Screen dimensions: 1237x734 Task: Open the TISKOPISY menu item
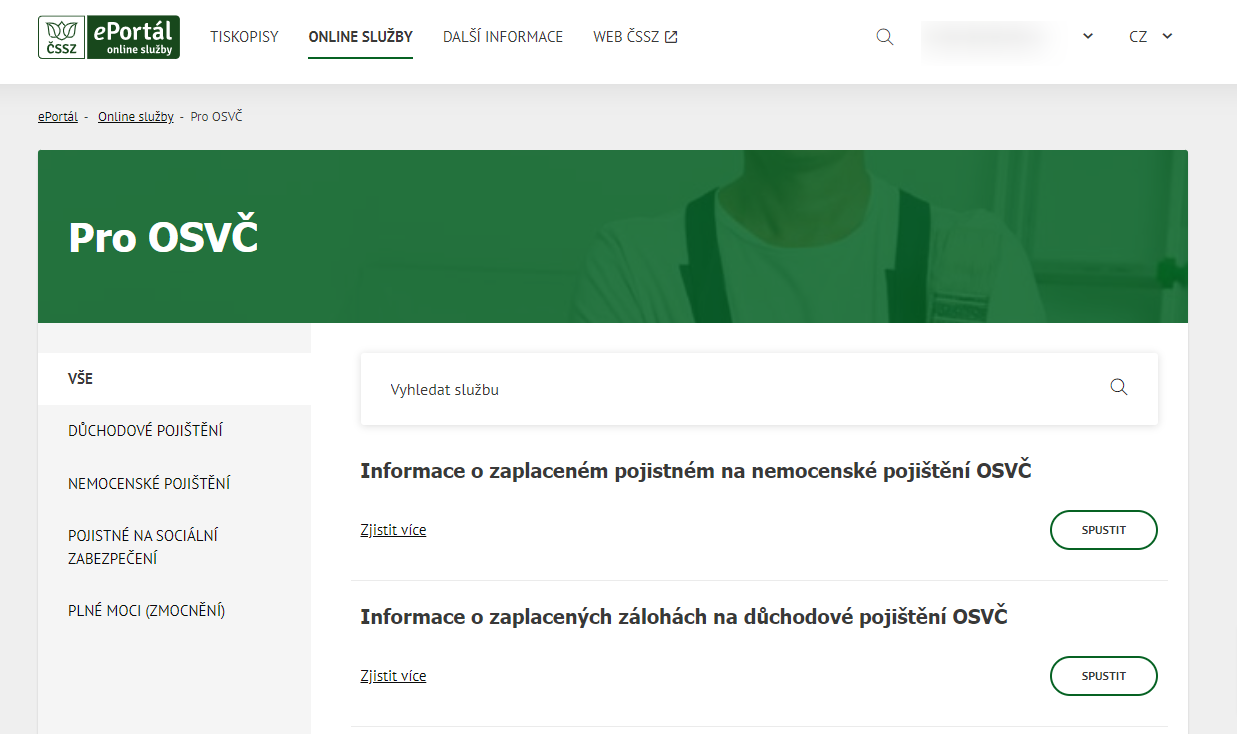[244, 37]
